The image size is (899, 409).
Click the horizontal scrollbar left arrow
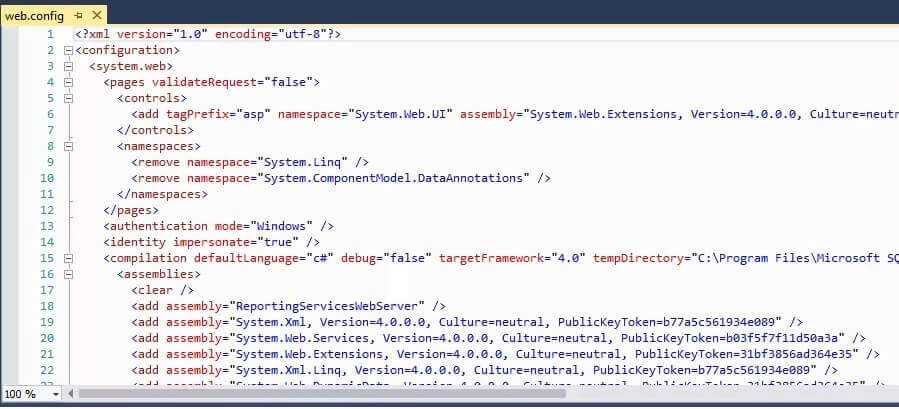pos(71,394)
